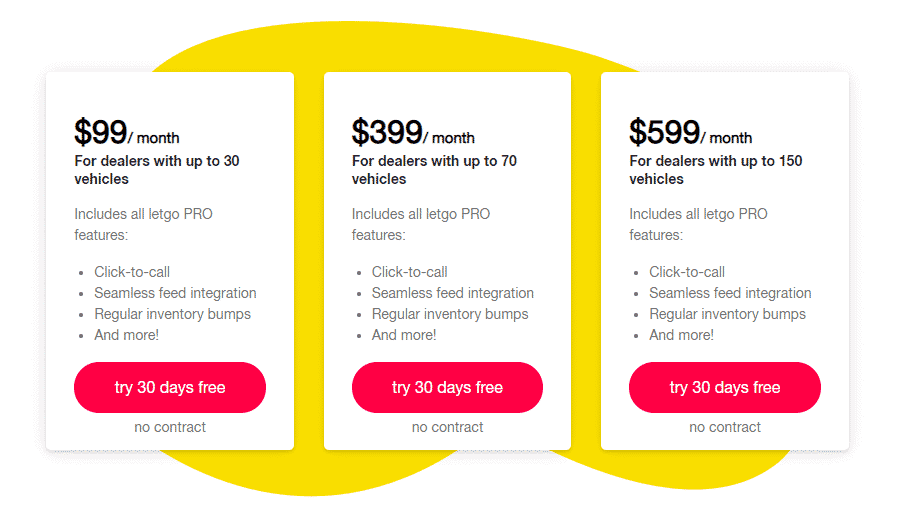Start the free trial for the $399 plan
This screenshot has height=511, width=897.
[x=447, y=387]
